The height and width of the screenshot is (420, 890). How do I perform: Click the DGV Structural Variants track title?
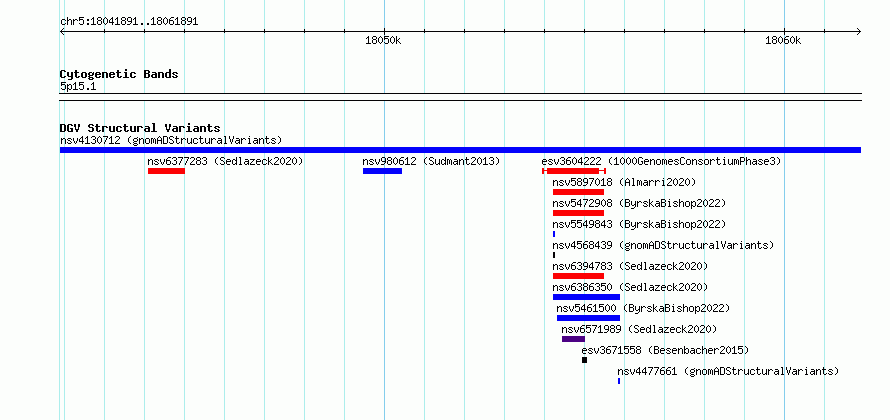(140, 128)
